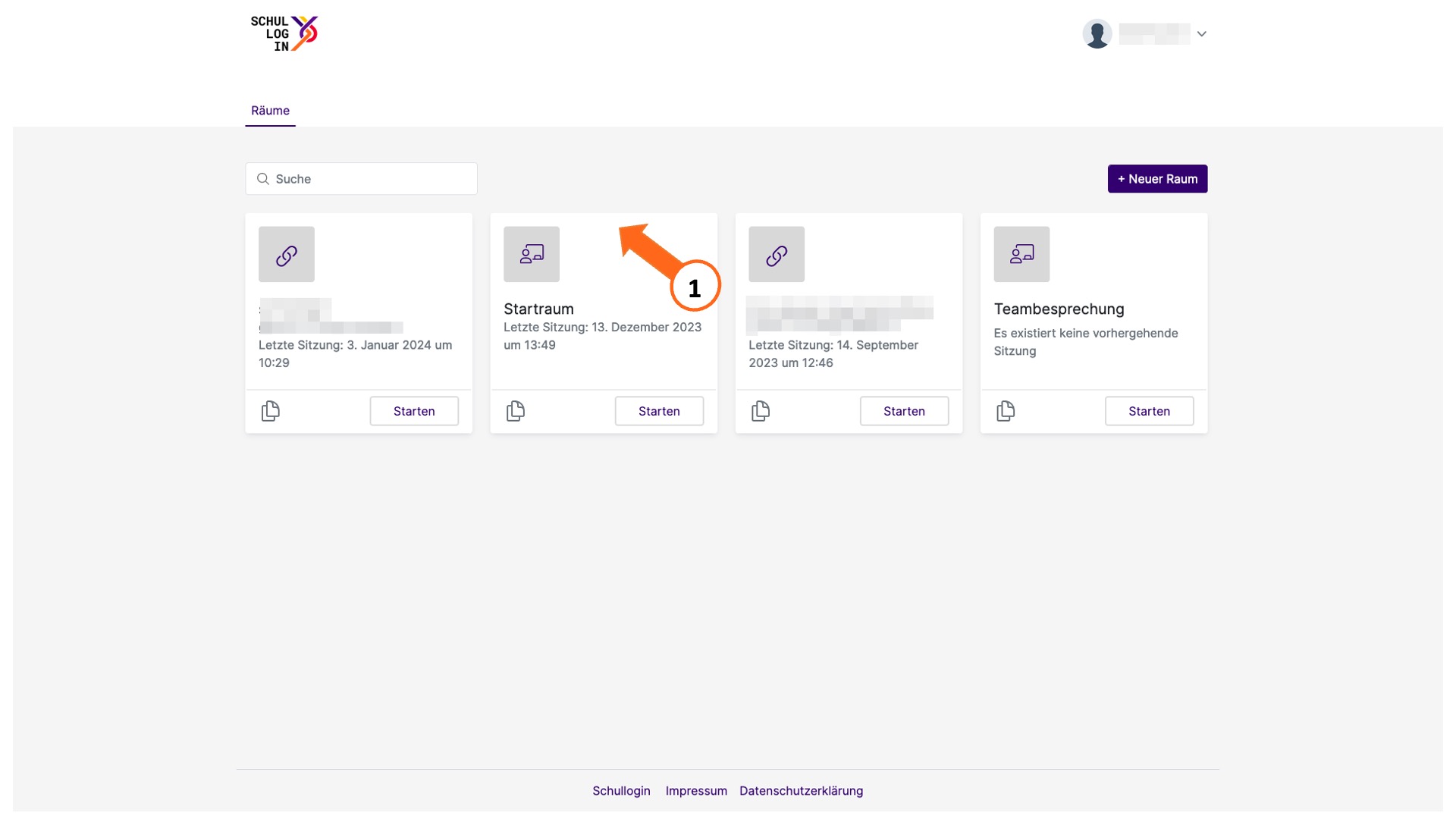This screenshot has height=819, width=1456.
Task: Open the Teambesprechung room title
Action: [1059, 309]
